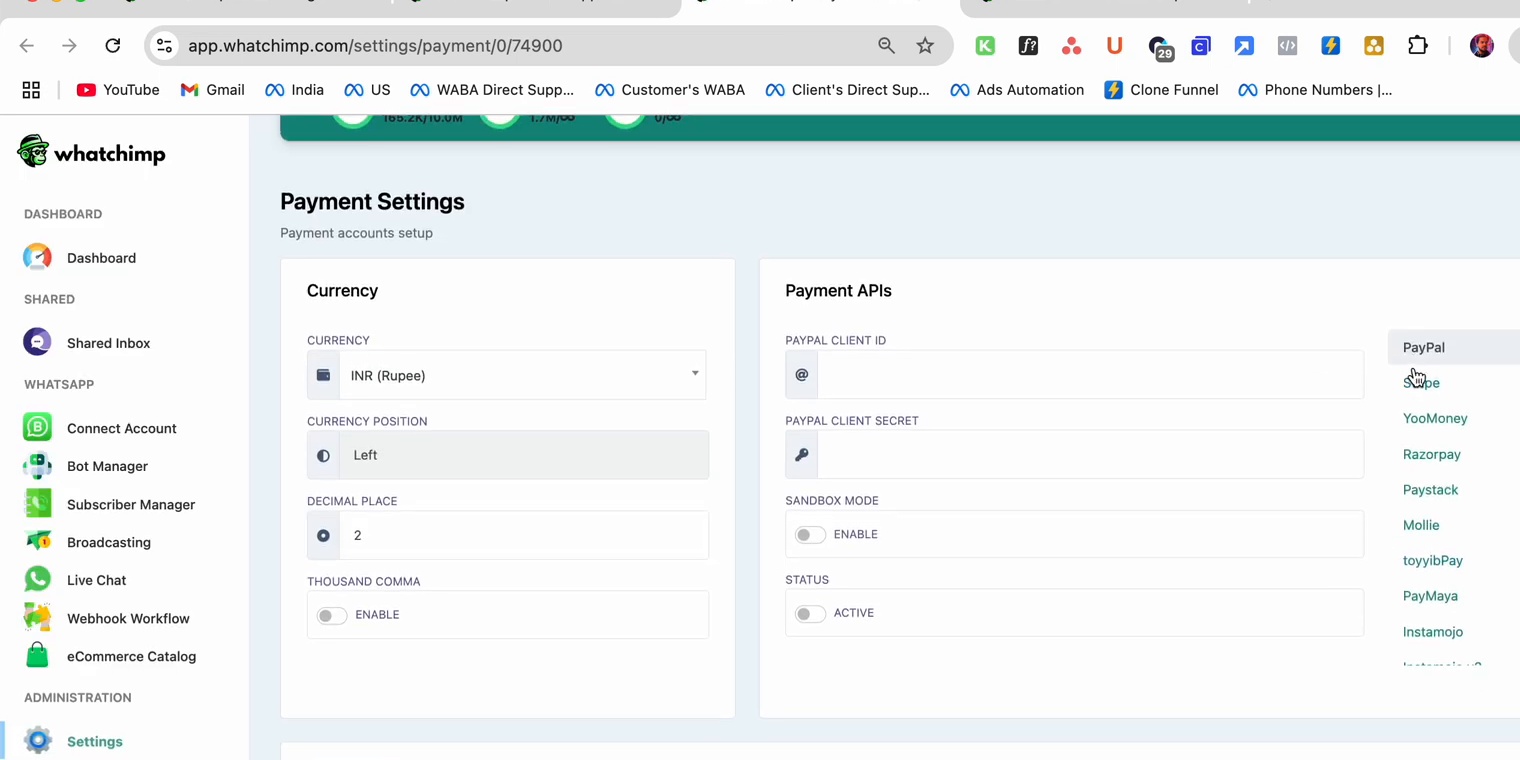Open the Live Chat icon
The image size is (1520, 760).
click(37, 580)
